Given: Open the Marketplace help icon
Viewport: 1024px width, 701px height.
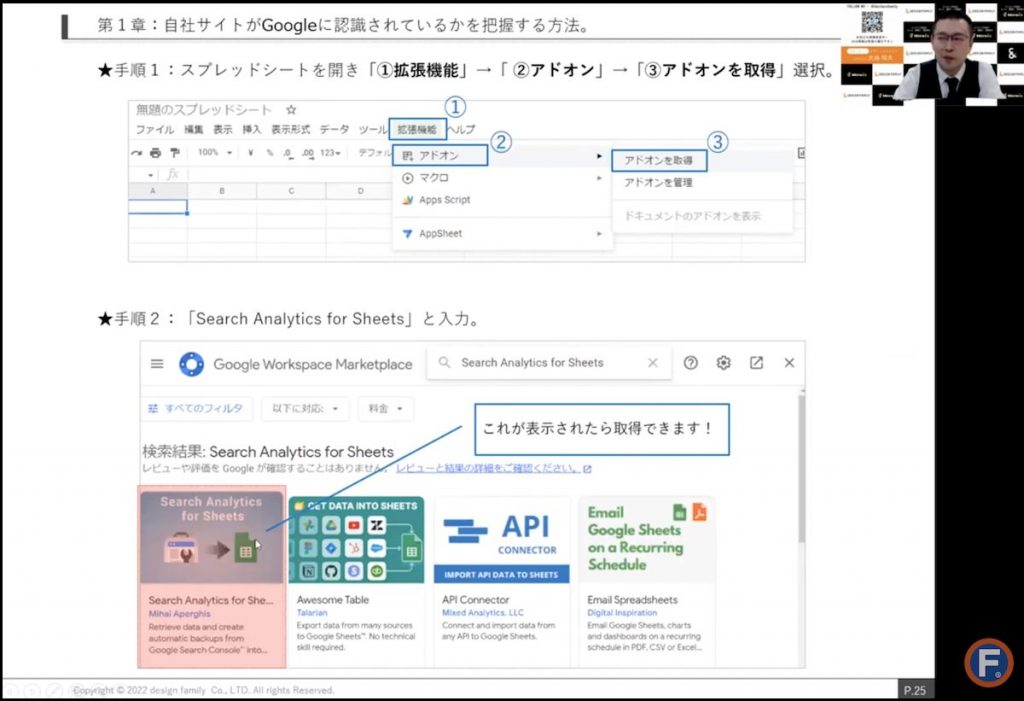Looking at the screenshot, I should [x=690, y=363].
